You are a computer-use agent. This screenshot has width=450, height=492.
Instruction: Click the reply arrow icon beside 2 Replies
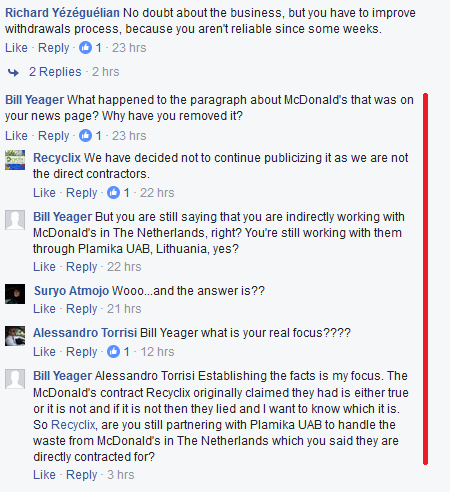coord(13,72)
